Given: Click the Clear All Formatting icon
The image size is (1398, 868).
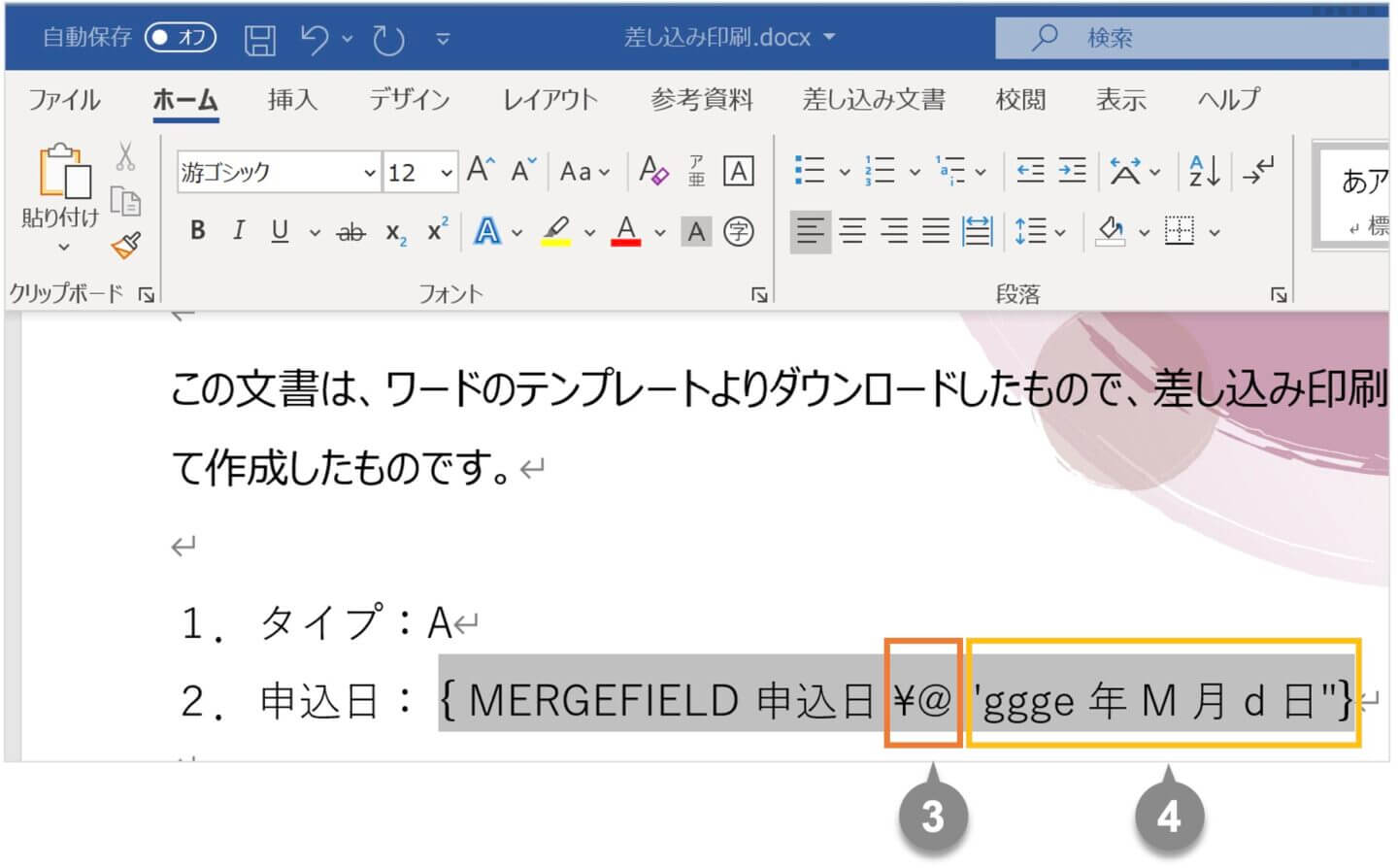Looking at the screenshot, I should pyautogui.click(x=653, y=172).
